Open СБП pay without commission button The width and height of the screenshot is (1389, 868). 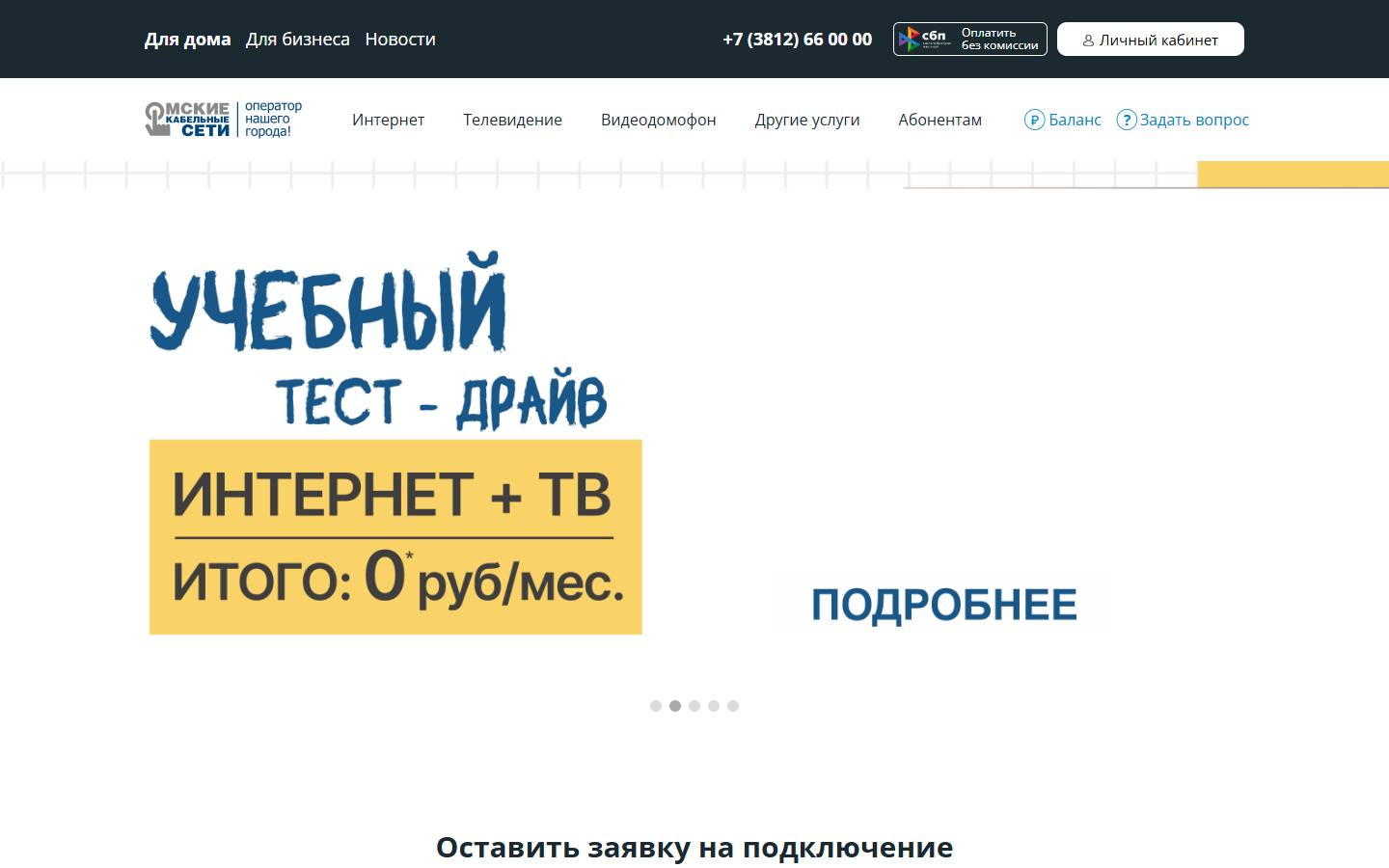click(969, 40)
